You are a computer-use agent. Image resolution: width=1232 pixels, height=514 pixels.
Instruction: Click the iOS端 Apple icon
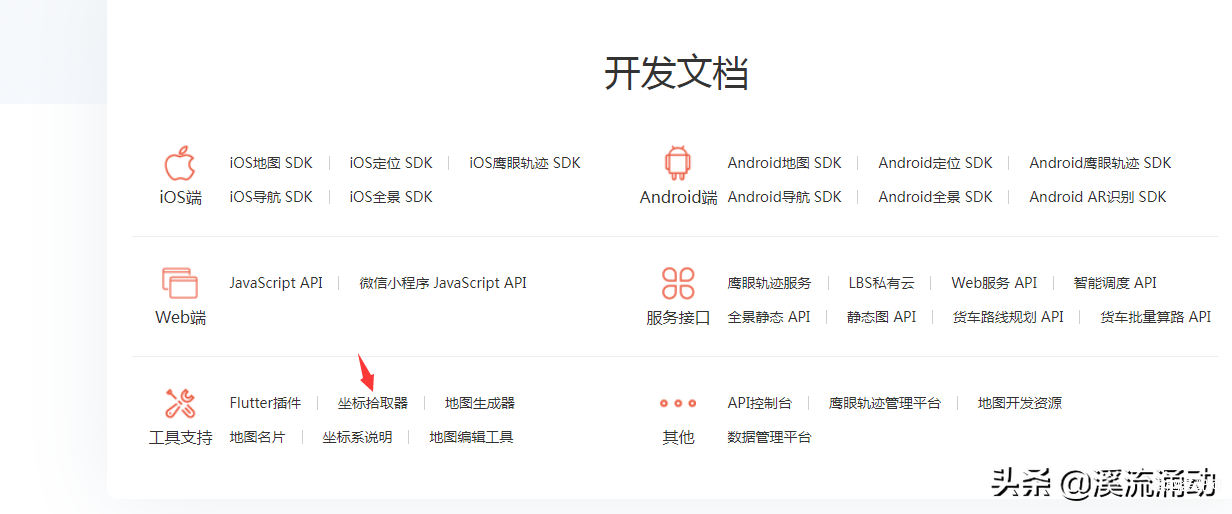click(180, 163)
